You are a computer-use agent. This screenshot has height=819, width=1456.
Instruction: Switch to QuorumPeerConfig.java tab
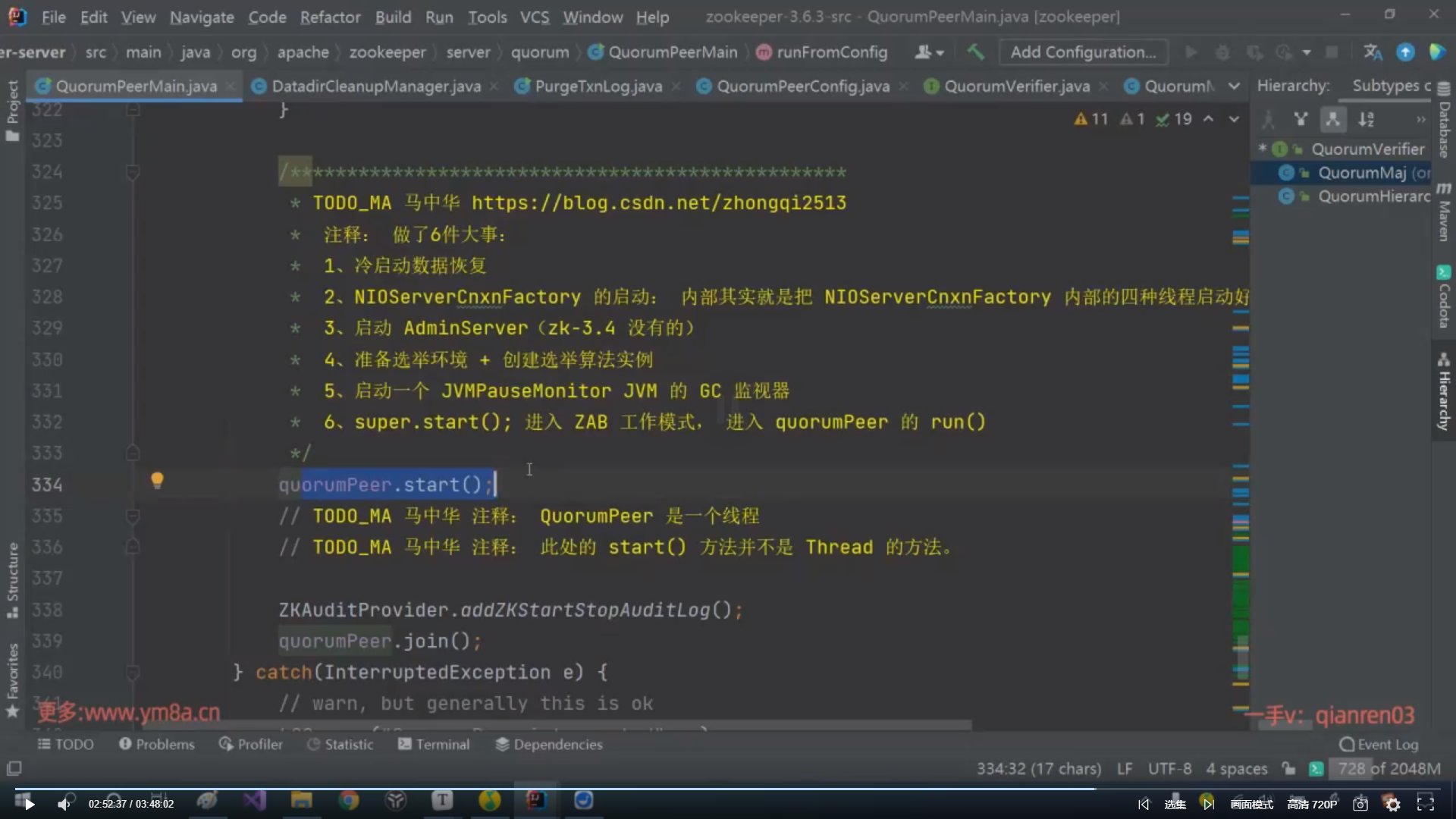[x=802, y=86]
